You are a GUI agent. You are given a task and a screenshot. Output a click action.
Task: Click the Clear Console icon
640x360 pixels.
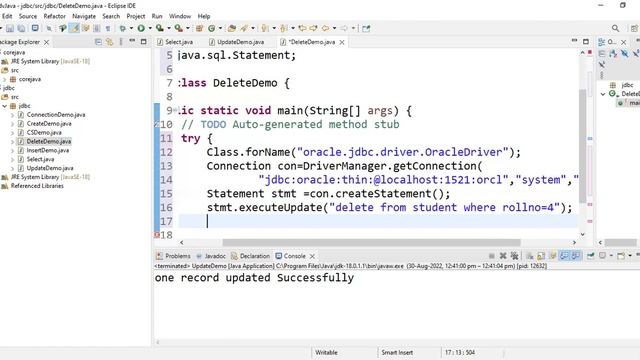[529, 256]
